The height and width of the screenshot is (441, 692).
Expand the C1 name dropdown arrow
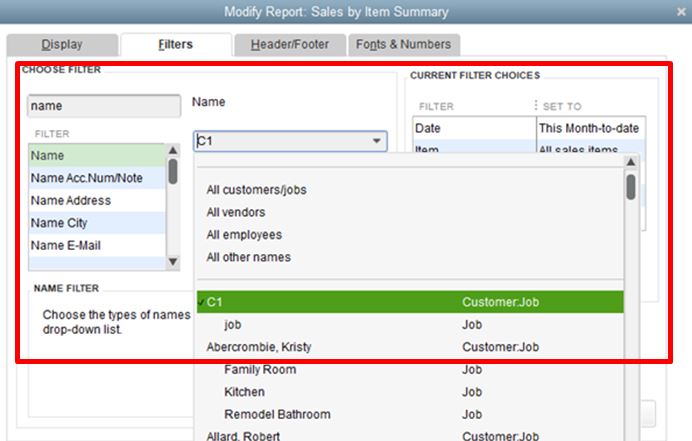(376, 141)
